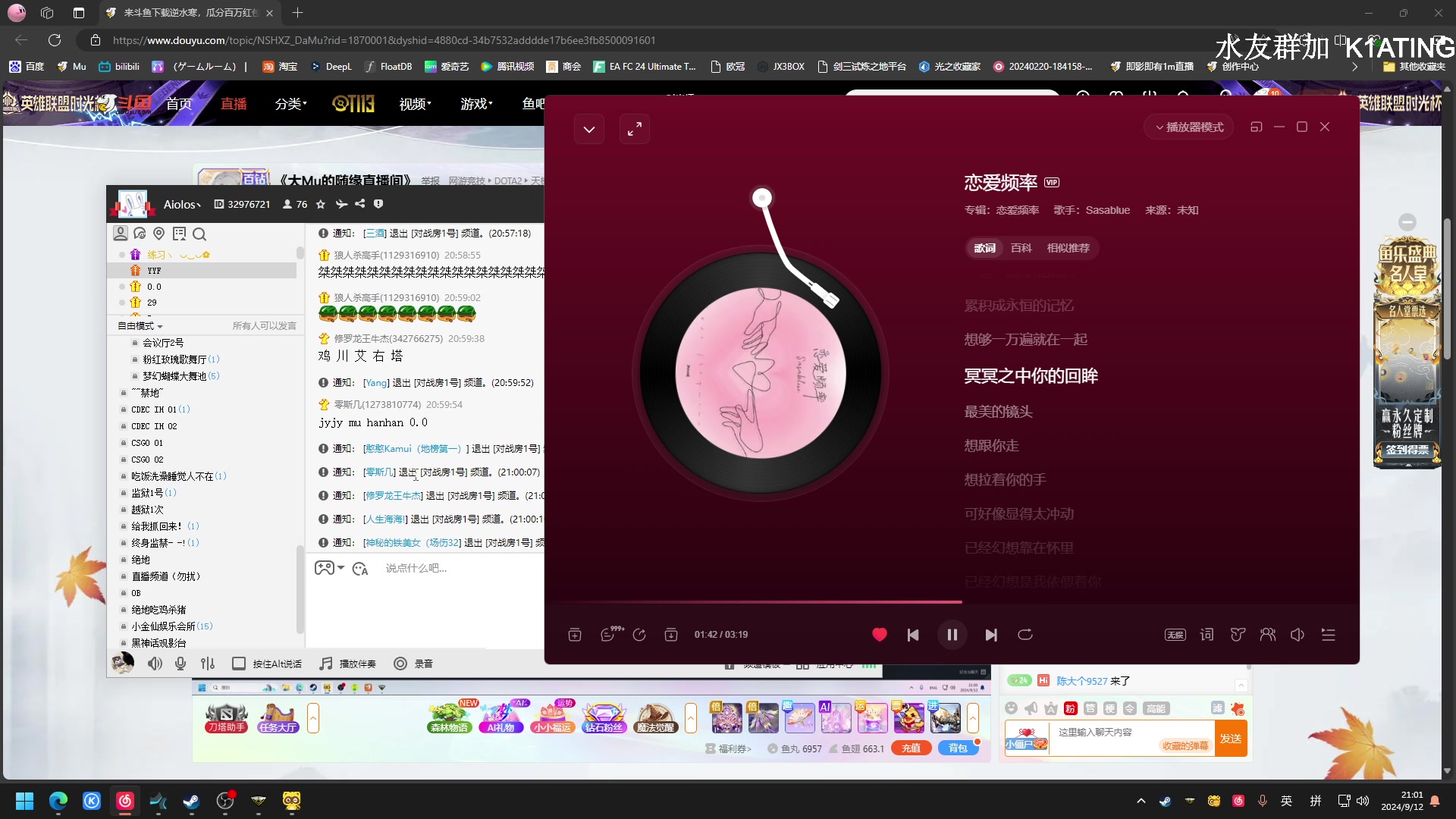Report the YY channel with shield icon
This screenshot has width=1456, height=819.
(378, 204)
